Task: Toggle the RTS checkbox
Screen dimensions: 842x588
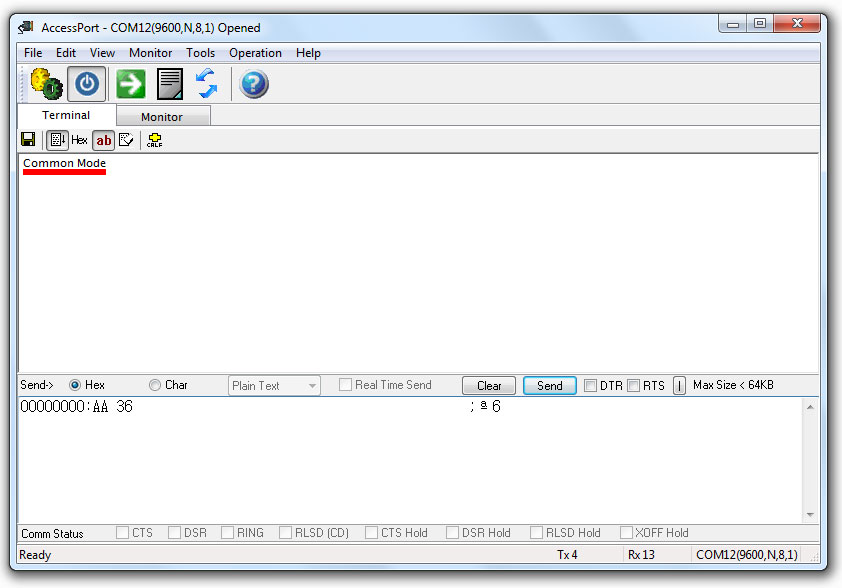Action: 634,385
